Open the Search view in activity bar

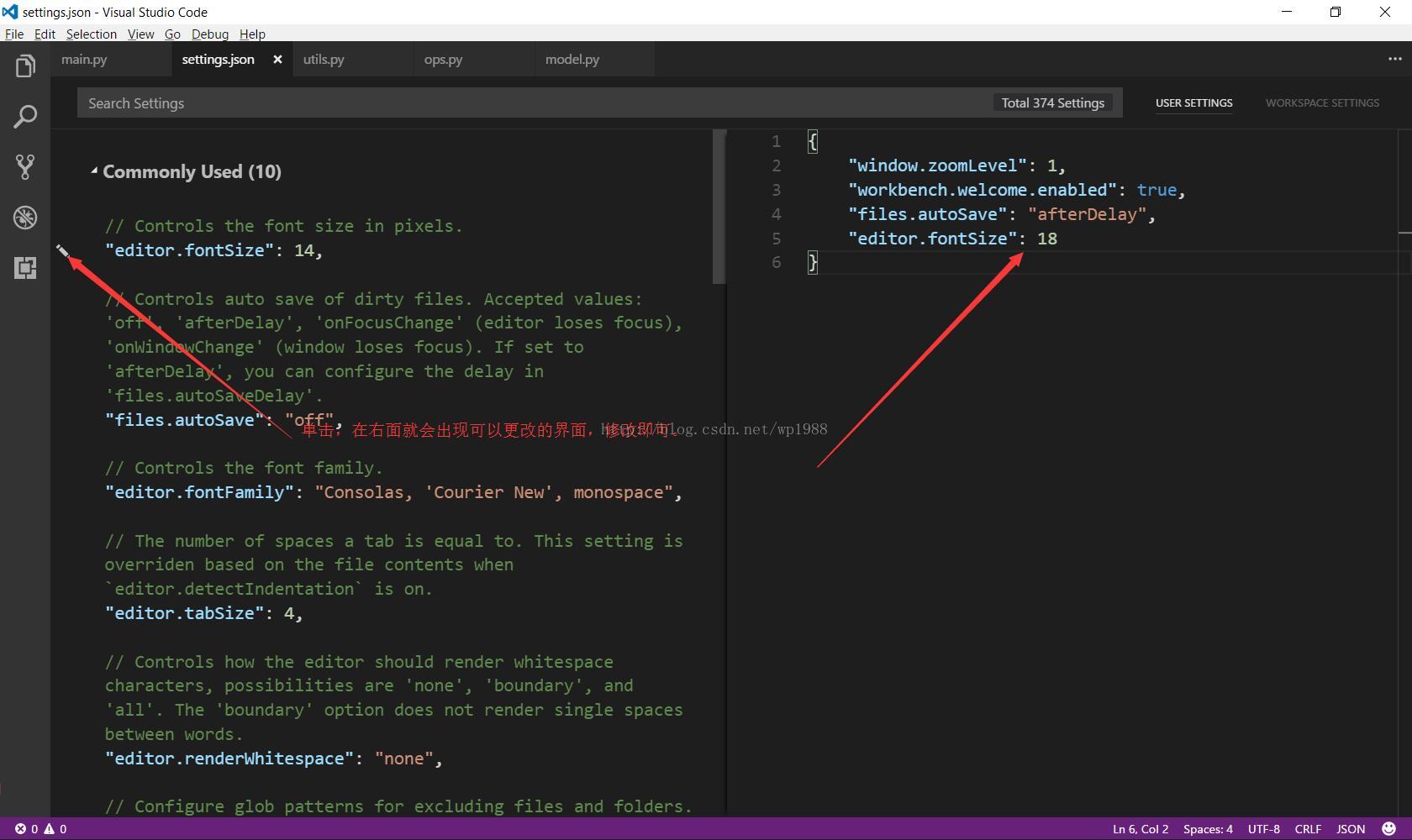coord(25,117)
